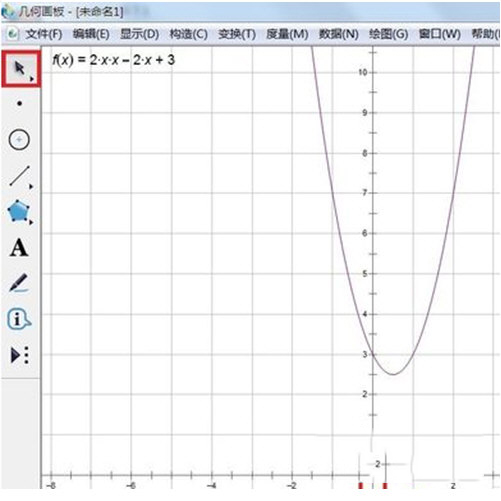The height and width of the screenshot is (501, 501).
Task: Select the Polygon tool
Action: (x=19, y=211)
